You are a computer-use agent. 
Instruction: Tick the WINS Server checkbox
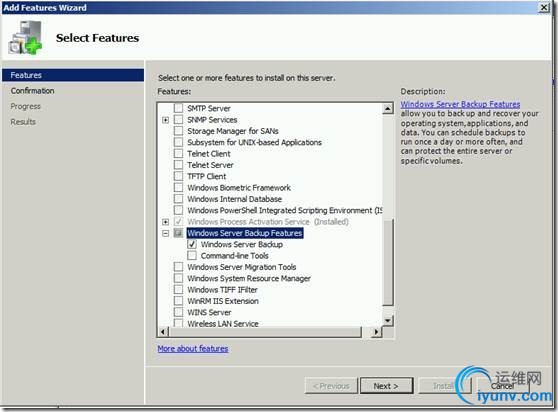(x=178, y=312)
